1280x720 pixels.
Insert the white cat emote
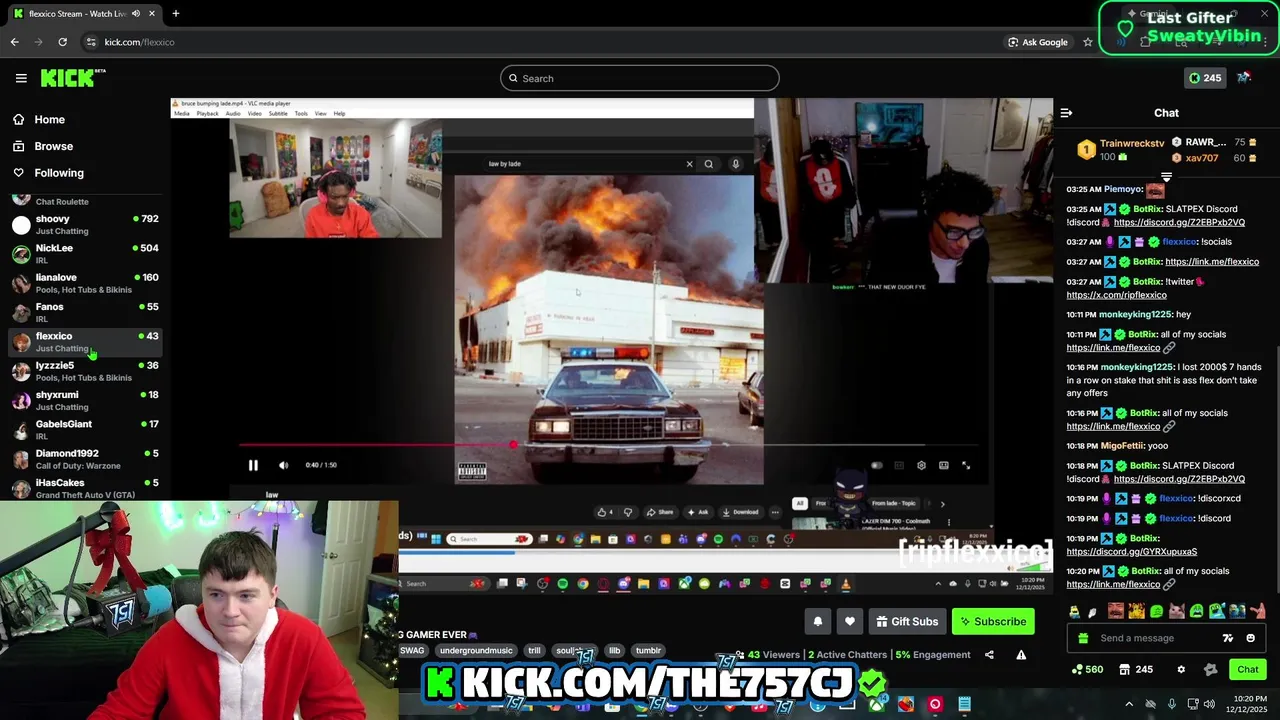tap(1177, 611)
